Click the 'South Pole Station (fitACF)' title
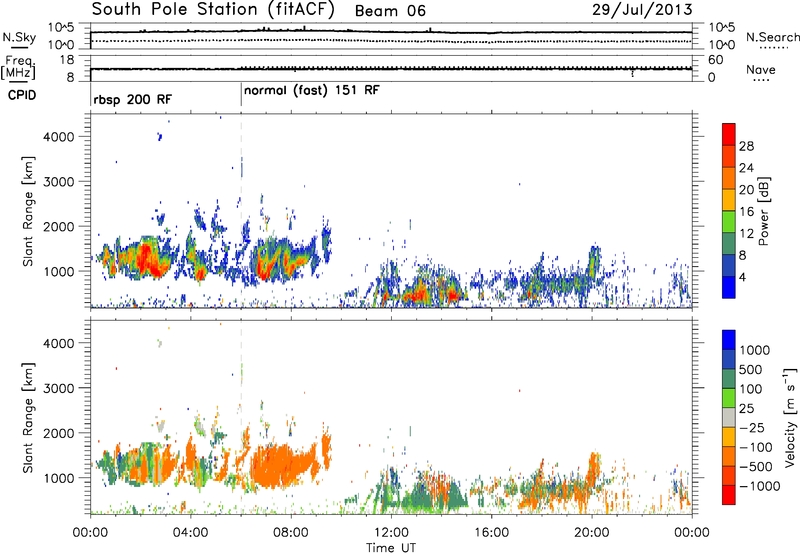 (x=213, y=10)
